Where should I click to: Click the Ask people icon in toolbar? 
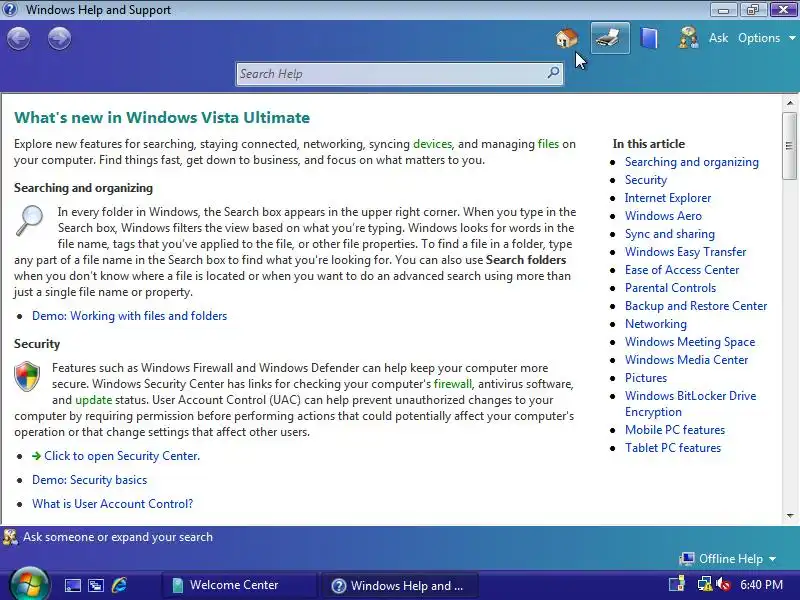688,38
